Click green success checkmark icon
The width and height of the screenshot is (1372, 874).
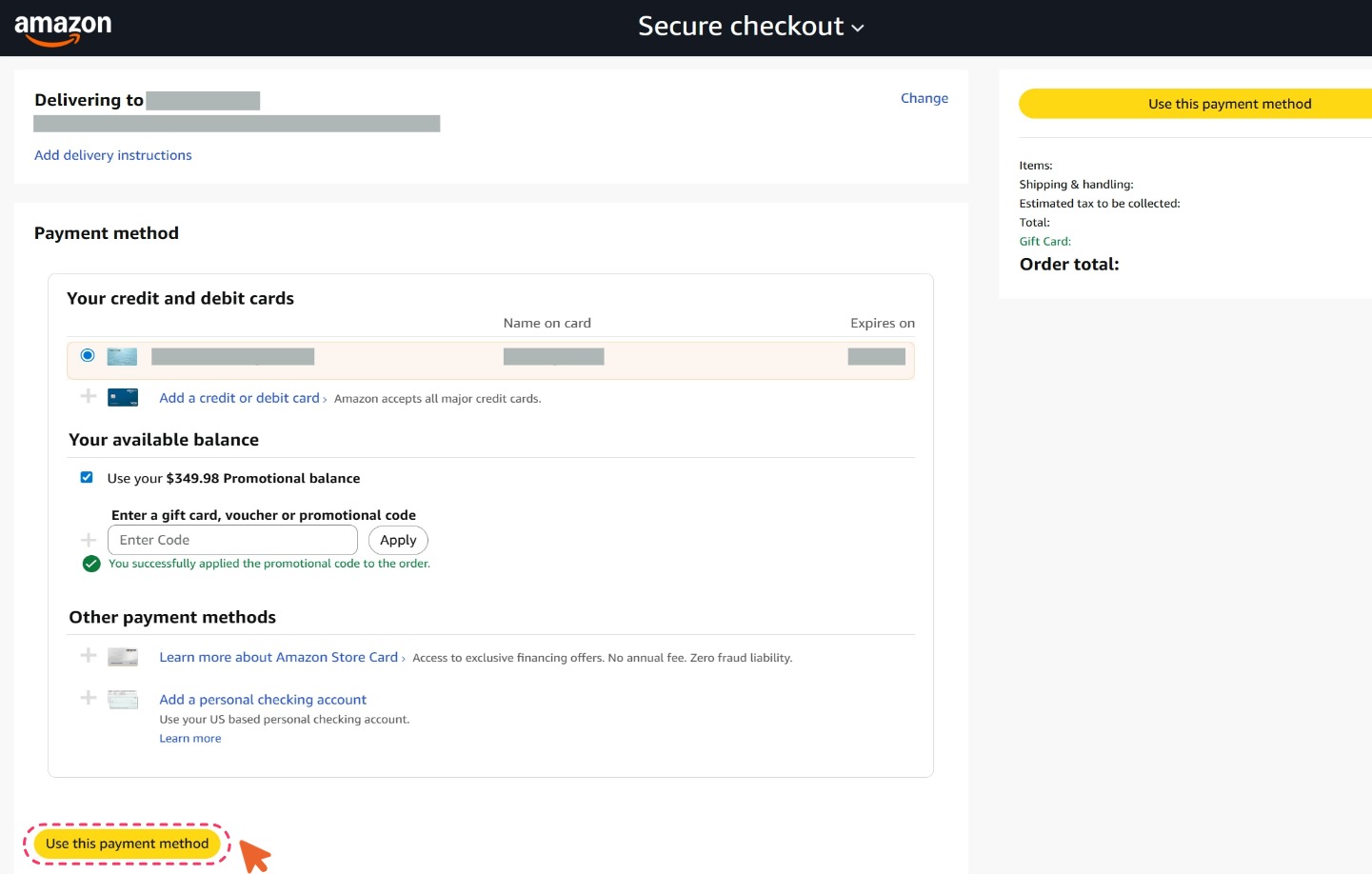(x=91, y=564)
